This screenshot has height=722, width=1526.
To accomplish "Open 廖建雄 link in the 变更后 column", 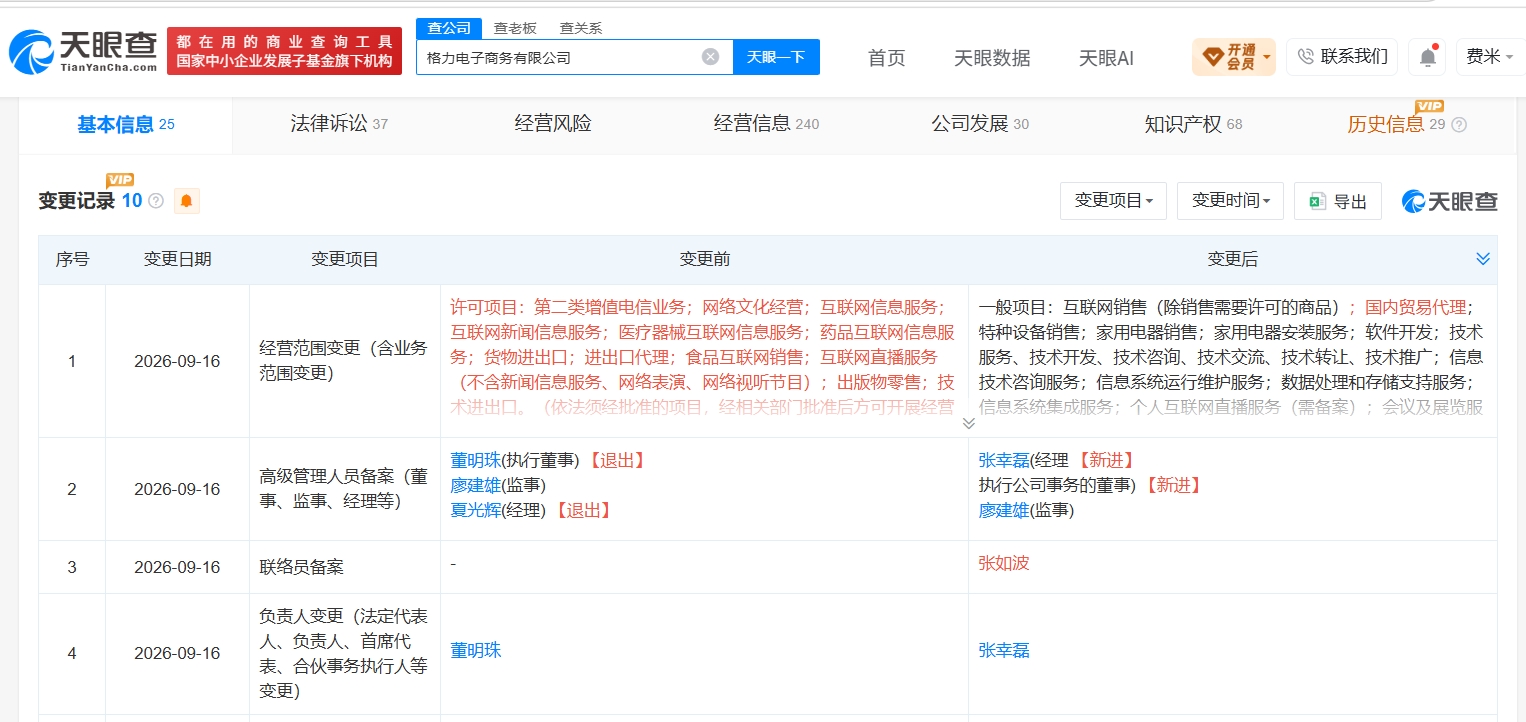I will (x=1003, y=510).
